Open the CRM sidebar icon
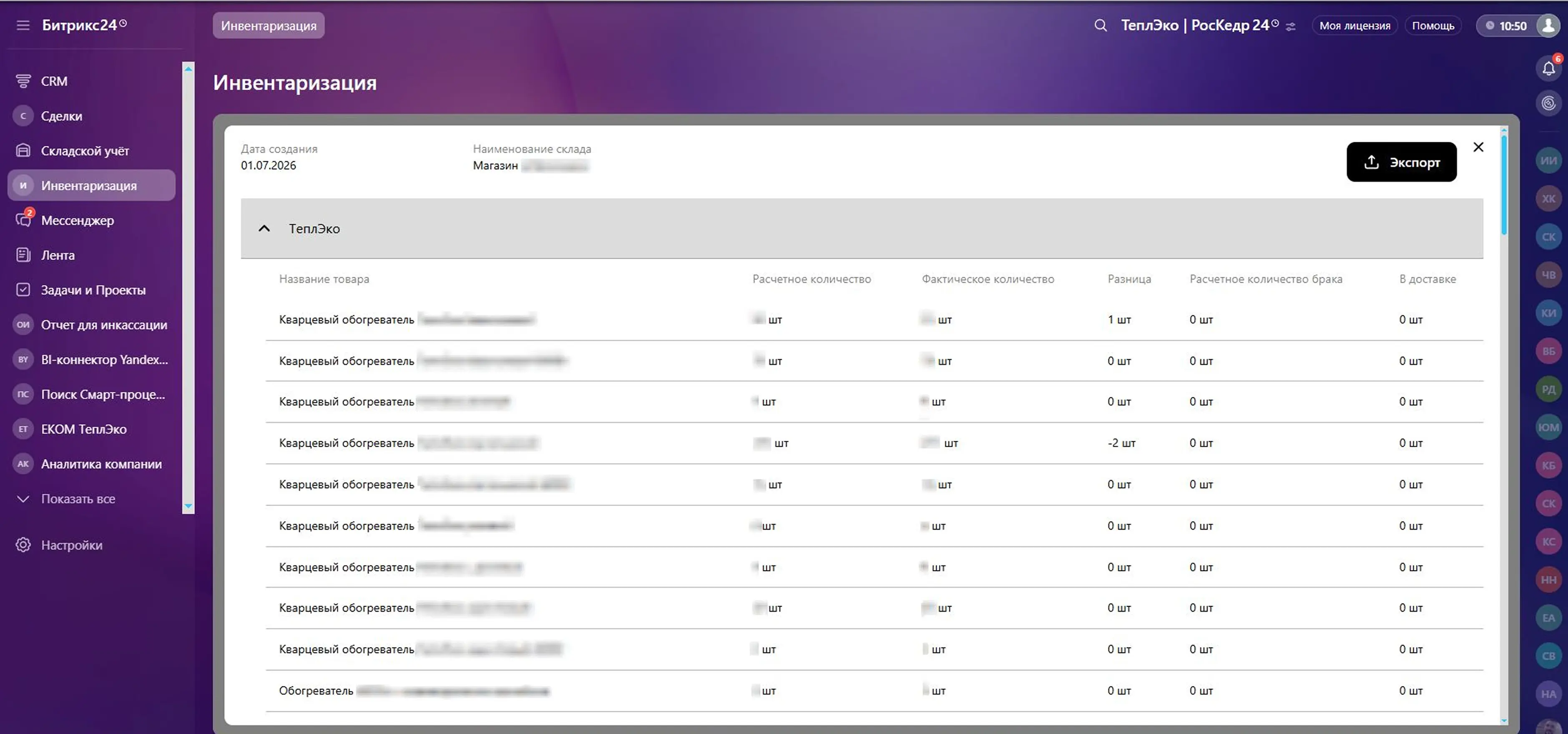The image size is (1568, 734). 23,81
